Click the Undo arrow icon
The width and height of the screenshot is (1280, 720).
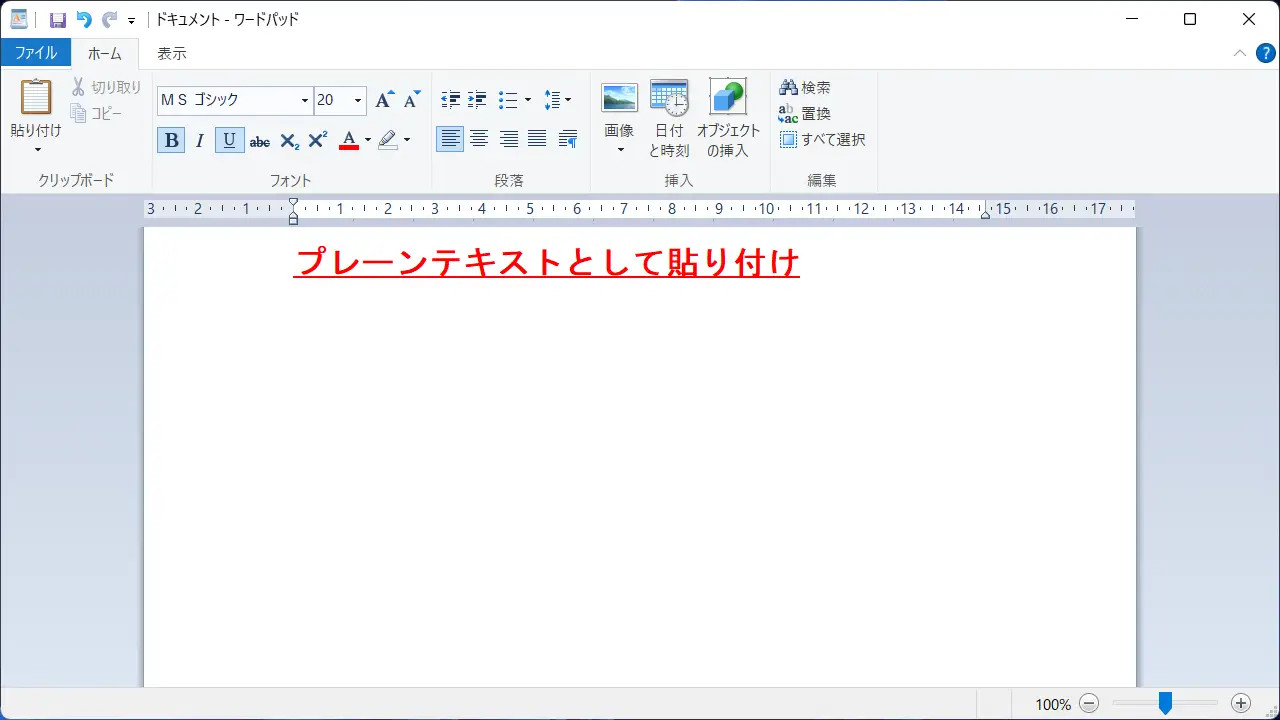click(x=84, y=20)
